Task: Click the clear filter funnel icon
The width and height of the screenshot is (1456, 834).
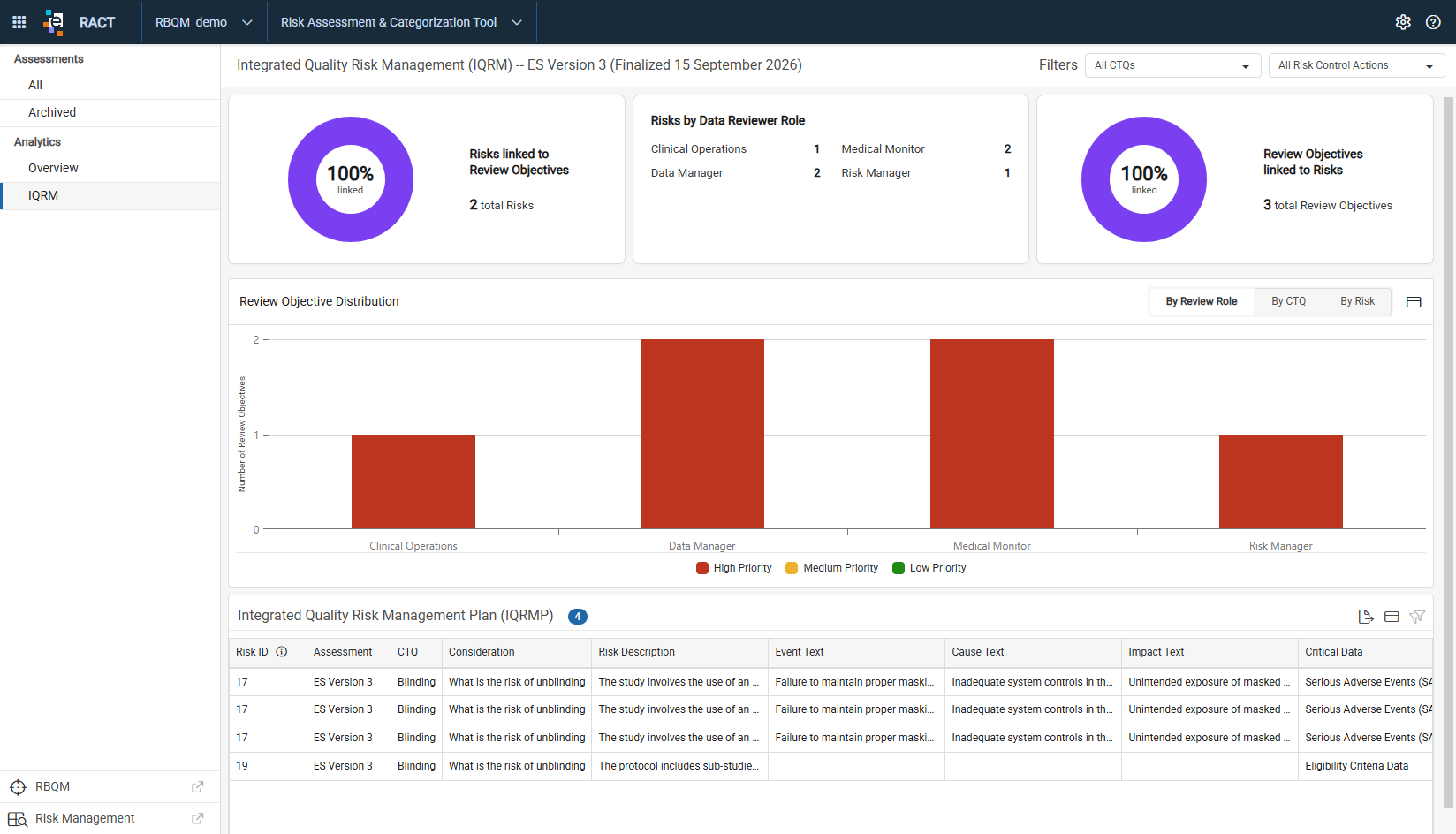Action: 1417,617
